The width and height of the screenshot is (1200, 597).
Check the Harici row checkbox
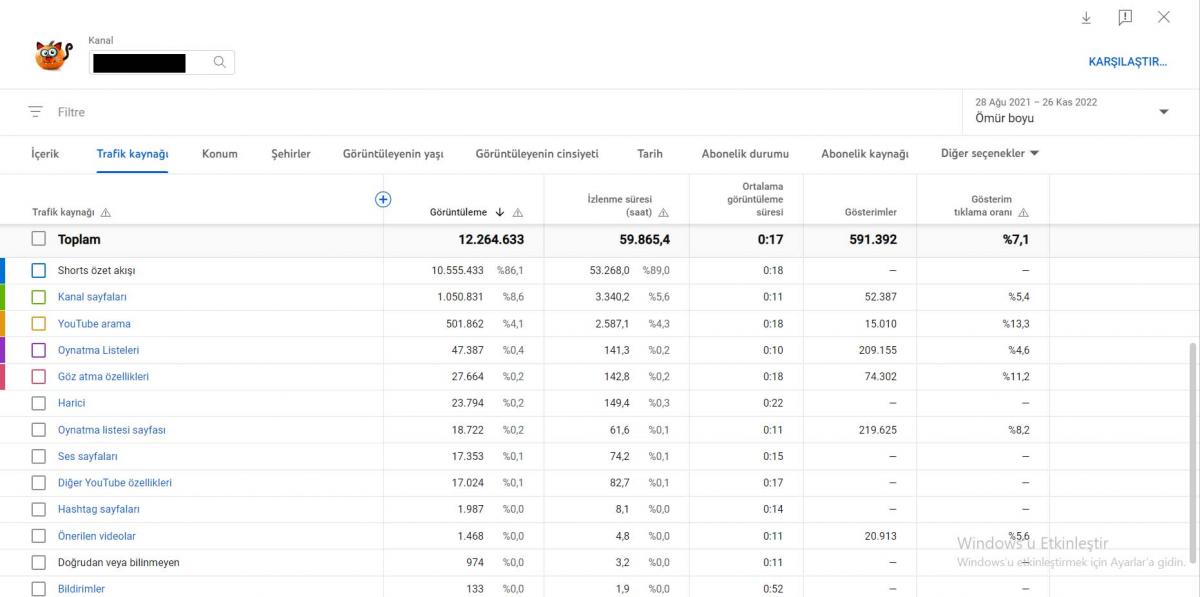coord(38,403)
